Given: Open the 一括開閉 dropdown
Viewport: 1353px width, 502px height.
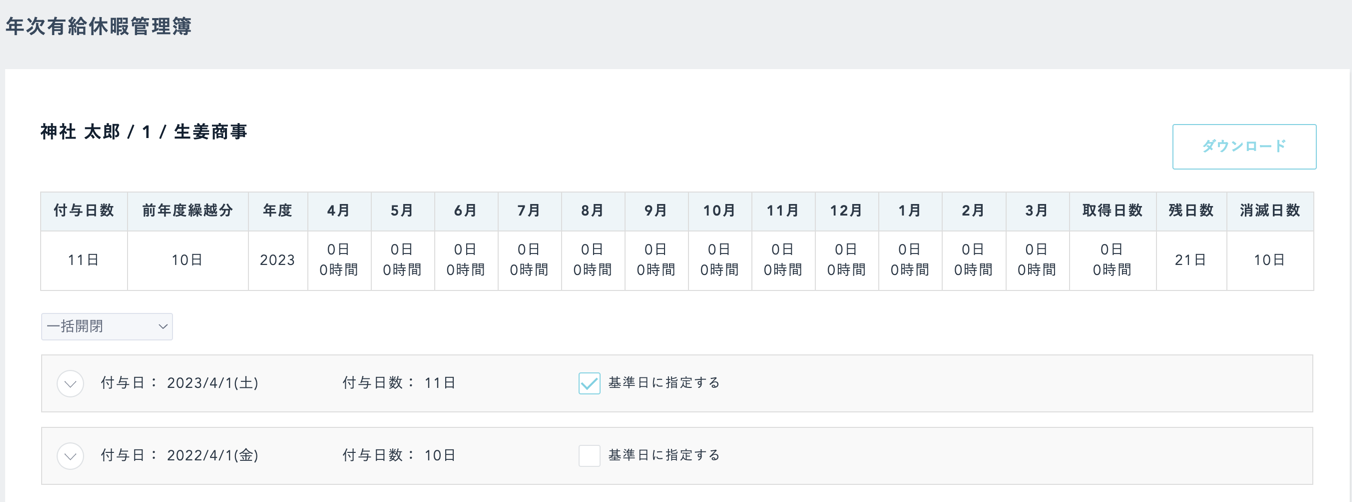Looking at the screenshot, I should point(107,327).
